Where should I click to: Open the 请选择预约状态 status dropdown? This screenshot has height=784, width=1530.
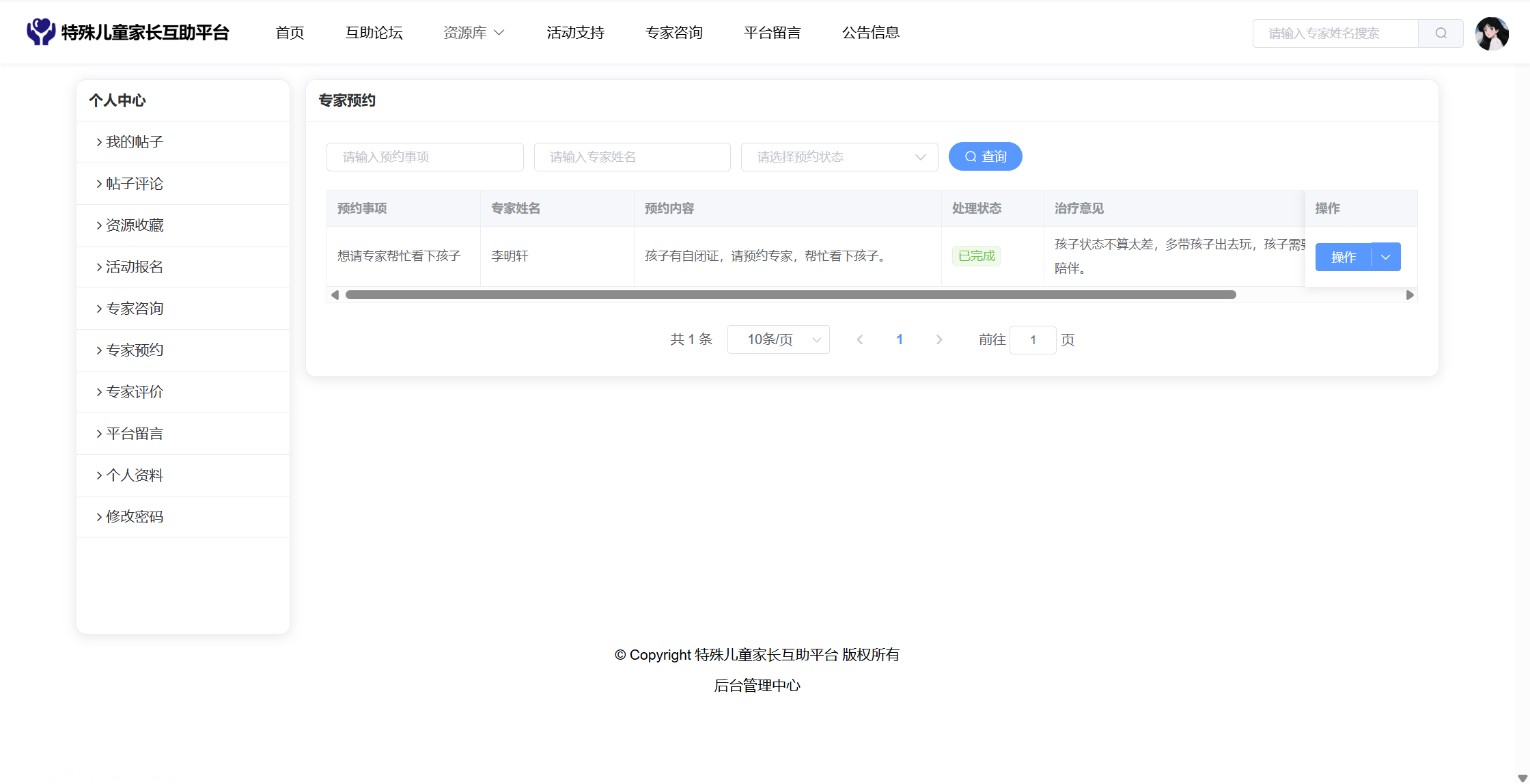pyautogui.click(x=839, y=157)
